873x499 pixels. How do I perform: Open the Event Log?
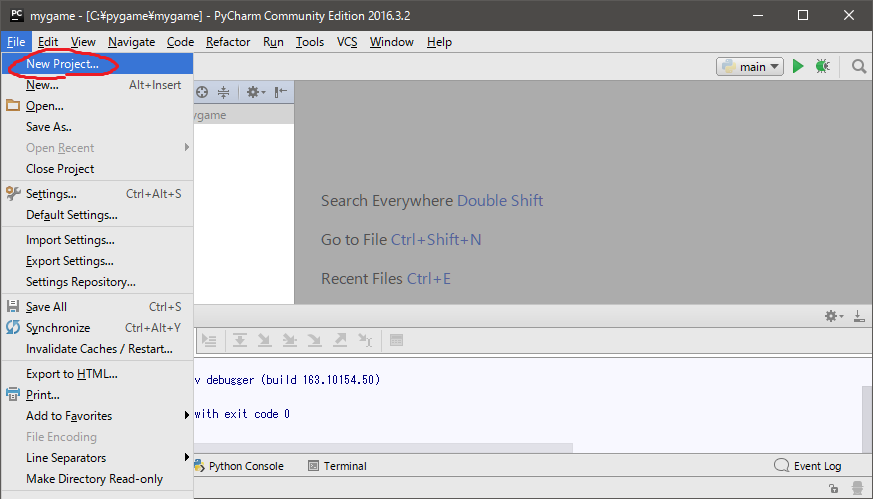808,466
